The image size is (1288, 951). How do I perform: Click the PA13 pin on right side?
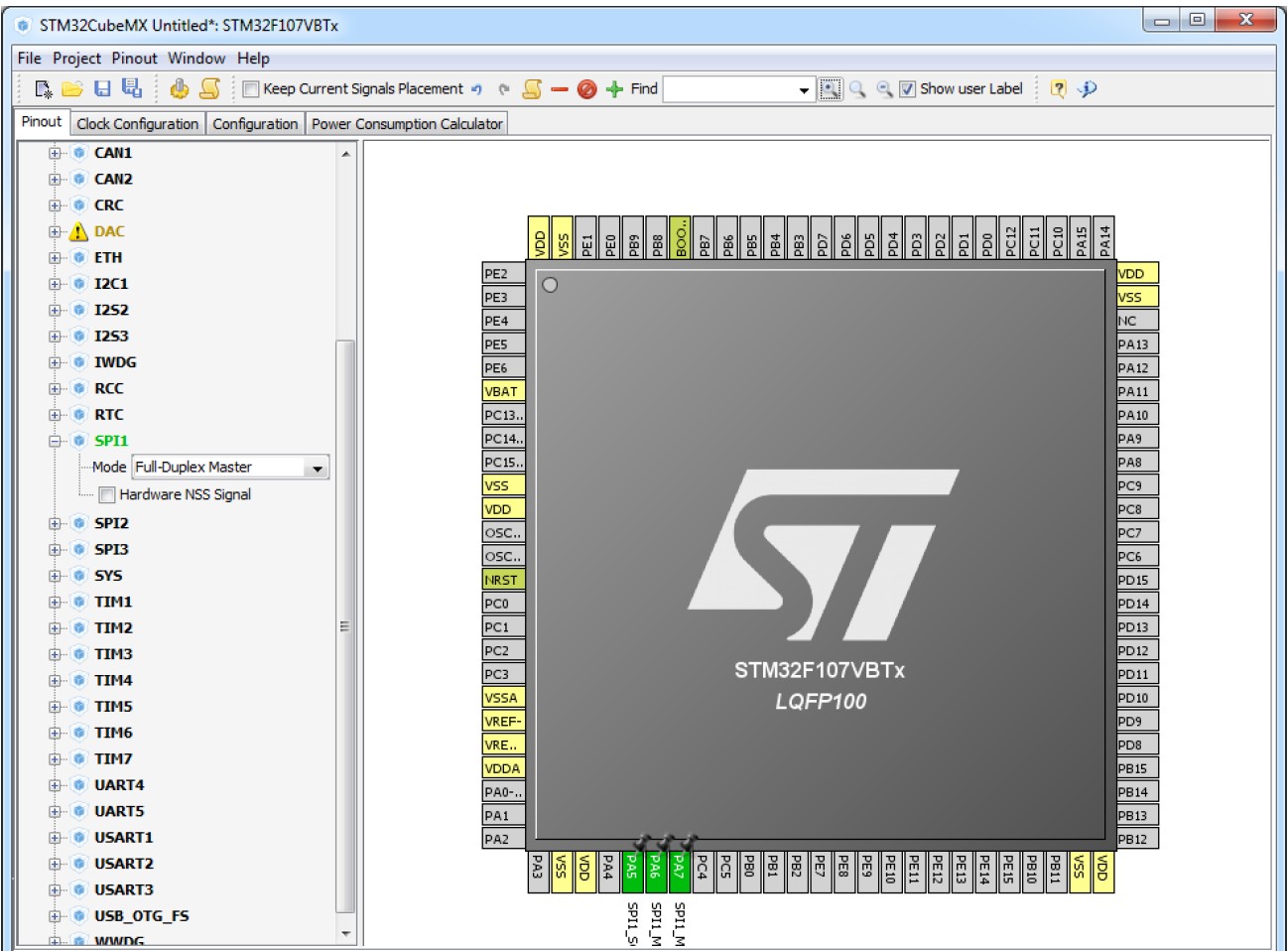pos(1137,344)
